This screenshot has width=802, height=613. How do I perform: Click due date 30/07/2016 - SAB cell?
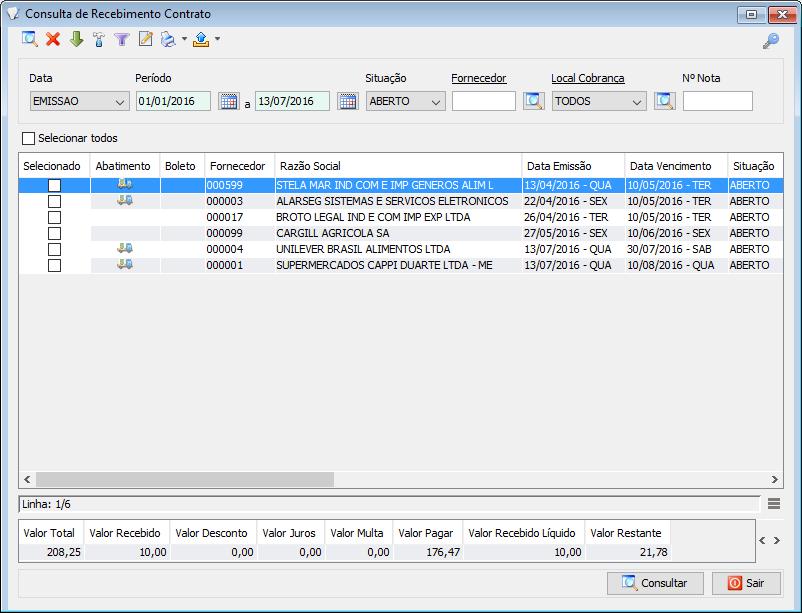pos(676,249)
